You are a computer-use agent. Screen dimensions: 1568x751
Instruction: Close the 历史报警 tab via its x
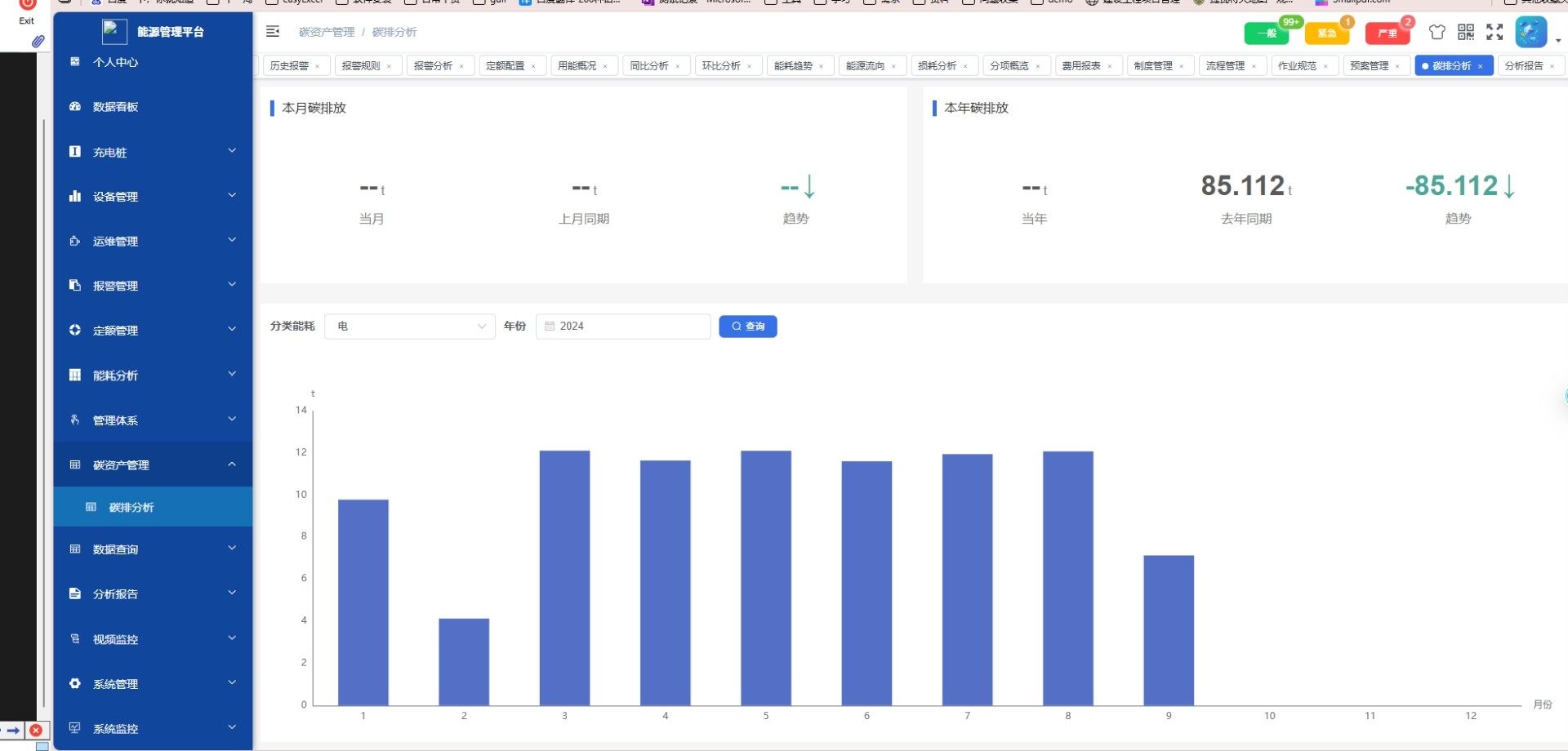(318, 66)
